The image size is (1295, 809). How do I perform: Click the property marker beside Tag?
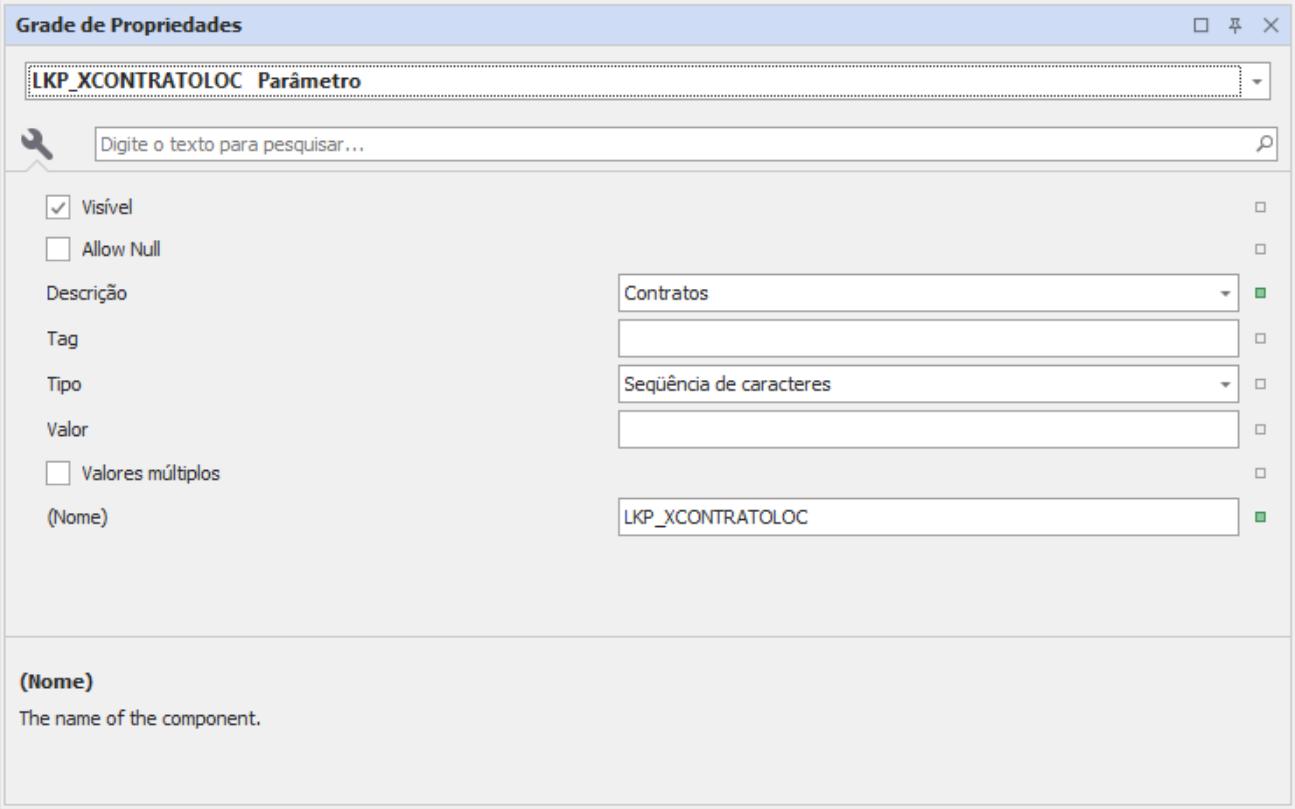click(1260, 339)
